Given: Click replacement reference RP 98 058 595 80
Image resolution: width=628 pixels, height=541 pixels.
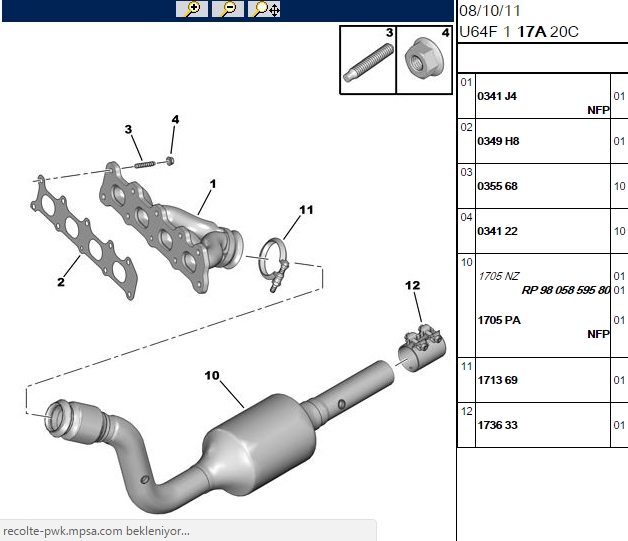Looking at the screenshot, I should (566, 290).
